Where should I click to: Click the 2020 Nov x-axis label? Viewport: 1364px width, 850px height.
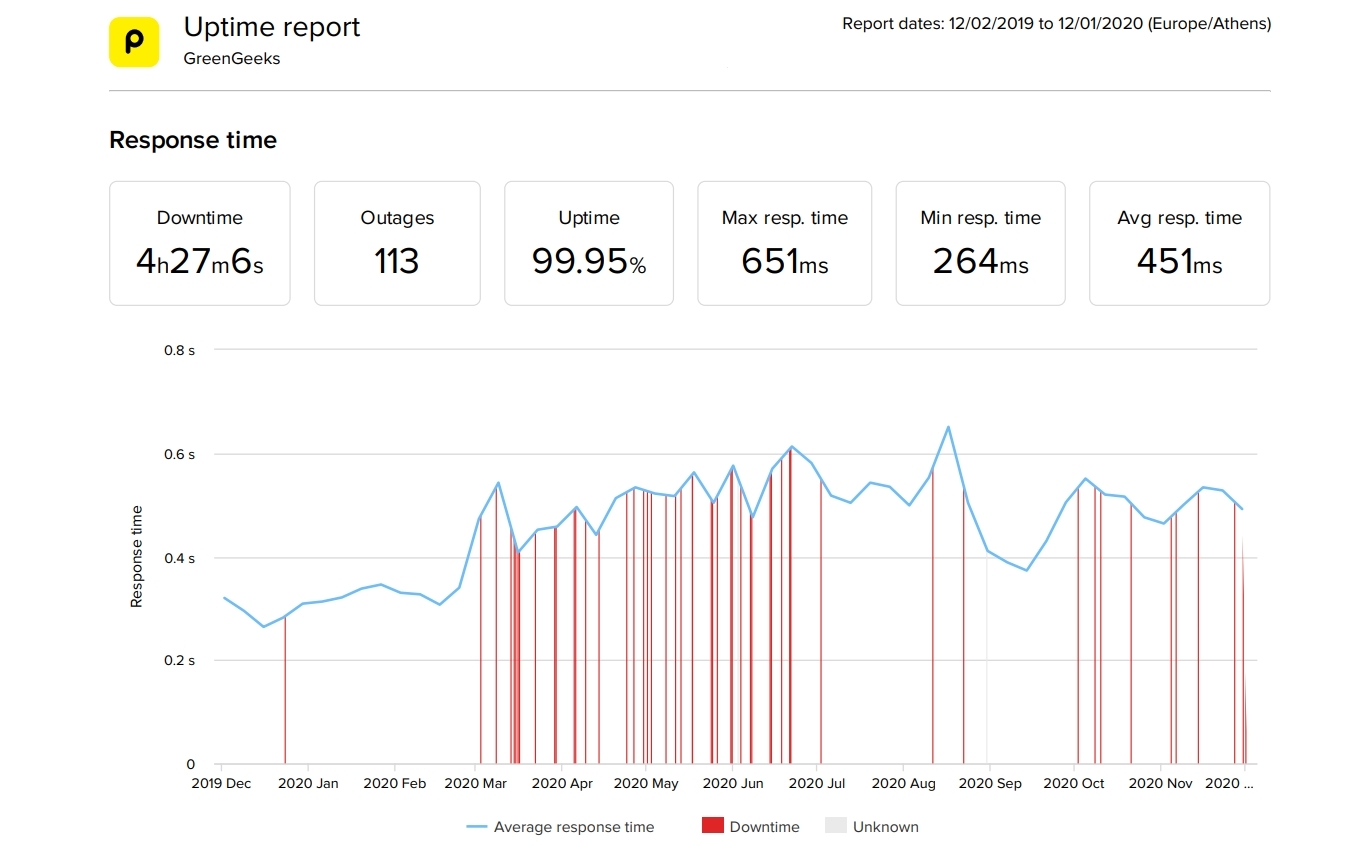1161,784
